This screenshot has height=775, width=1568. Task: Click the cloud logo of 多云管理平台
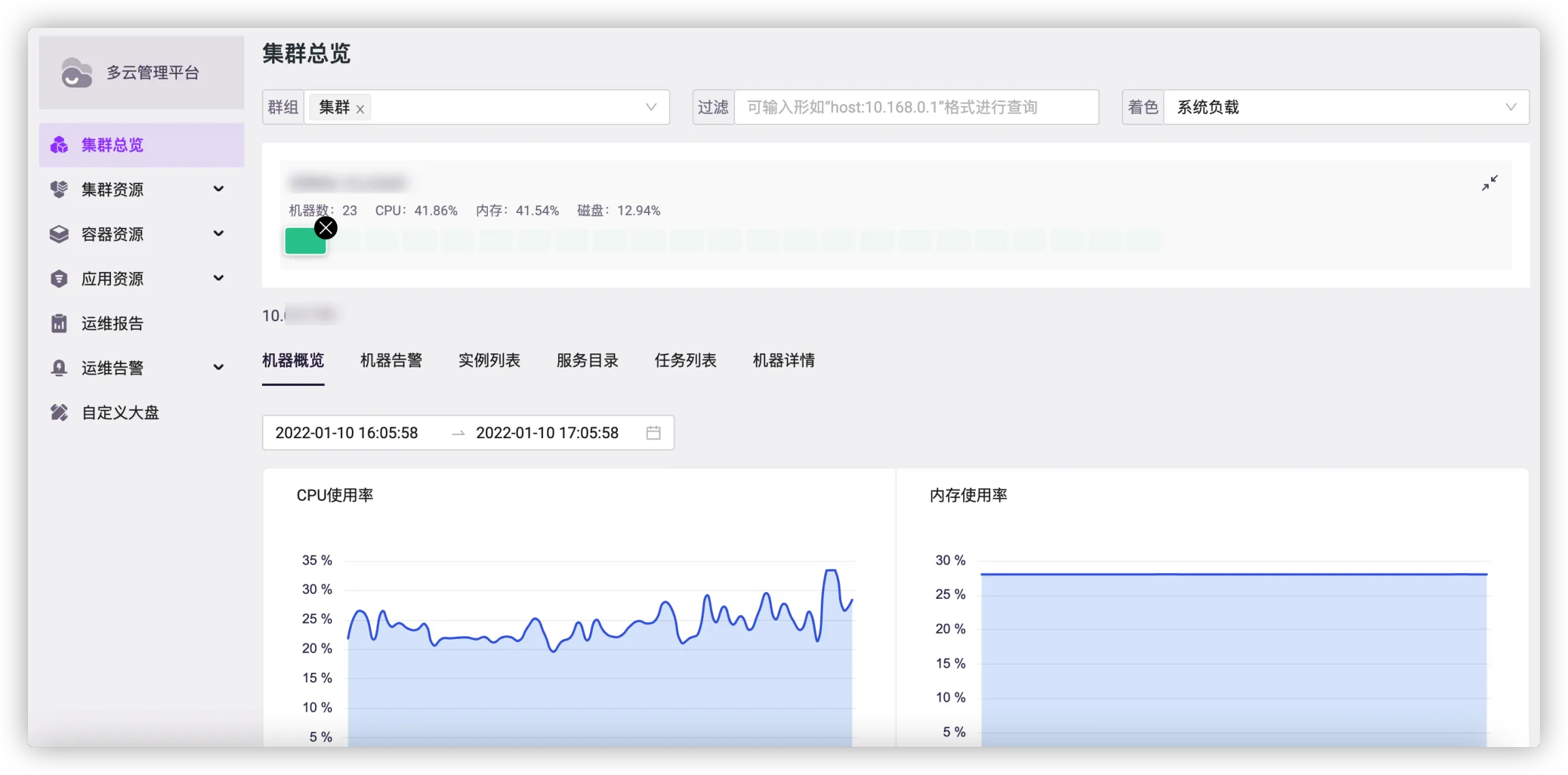(x=76, y=73)
